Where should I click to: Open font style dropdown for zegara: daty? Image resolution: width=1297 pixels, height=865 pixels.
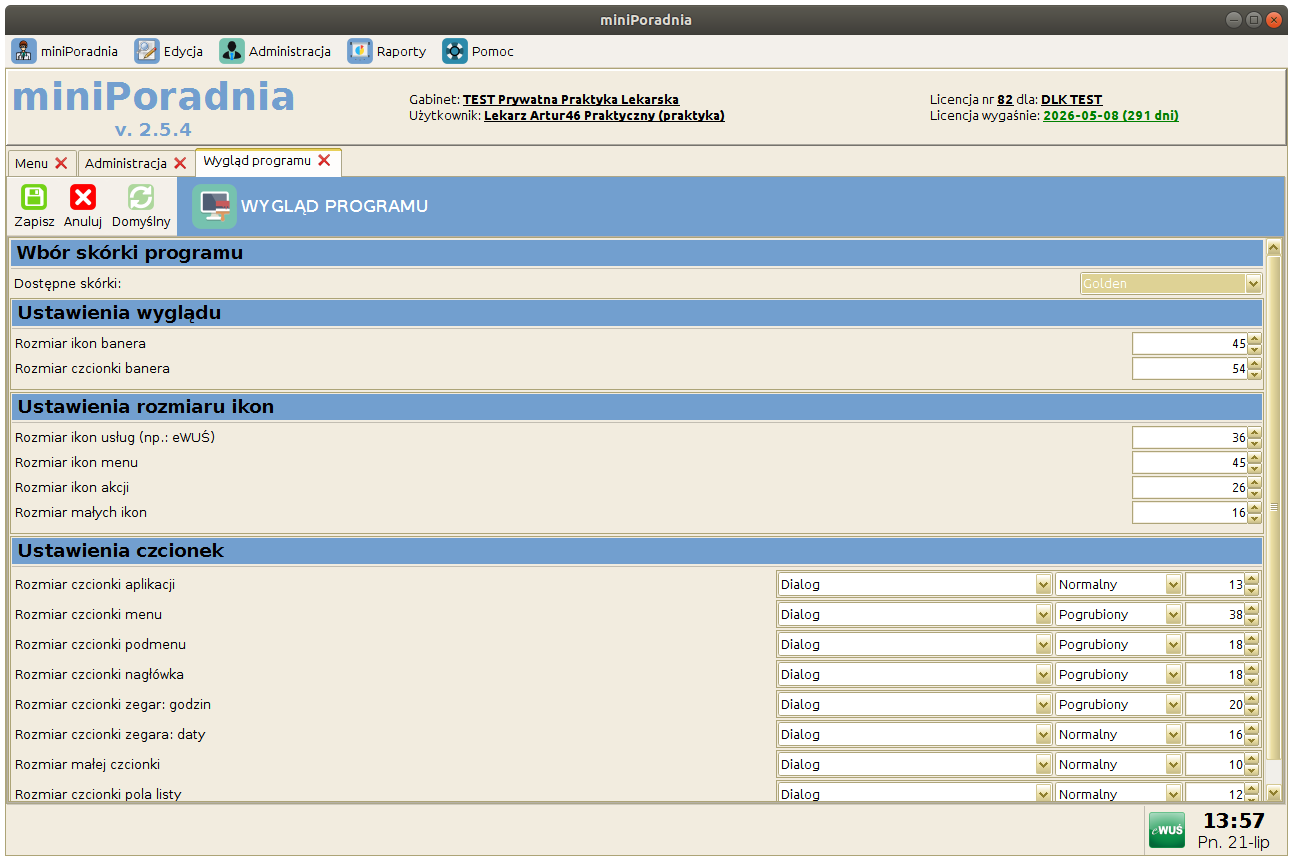(1173, 735)
